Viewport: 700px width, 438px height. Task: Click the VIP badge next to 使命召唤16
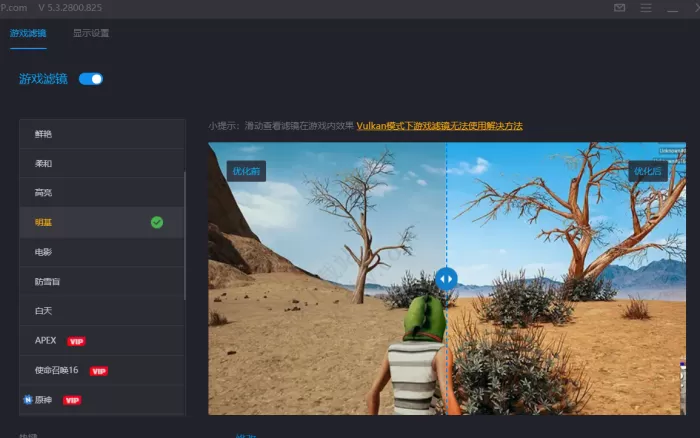pos(99,371)
